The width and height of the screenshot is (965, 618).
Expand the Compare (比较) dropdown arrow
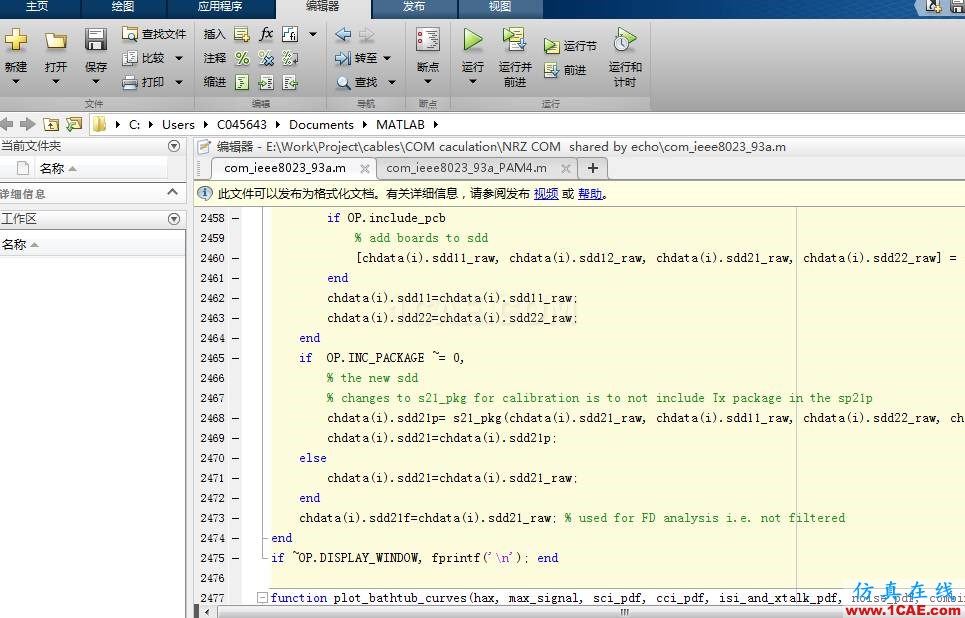pos(179,58)
